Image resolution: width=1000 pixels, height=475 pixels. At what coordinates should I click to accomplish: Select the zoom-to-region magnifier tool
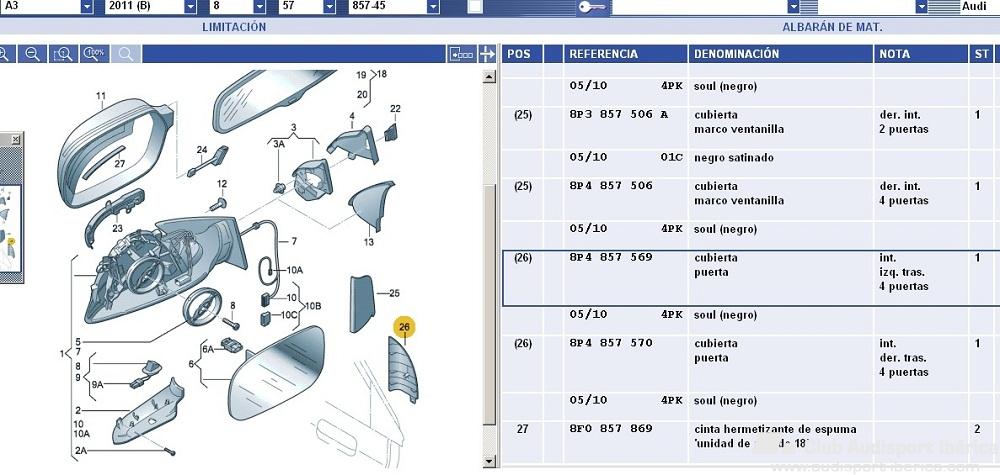point(64,54)
